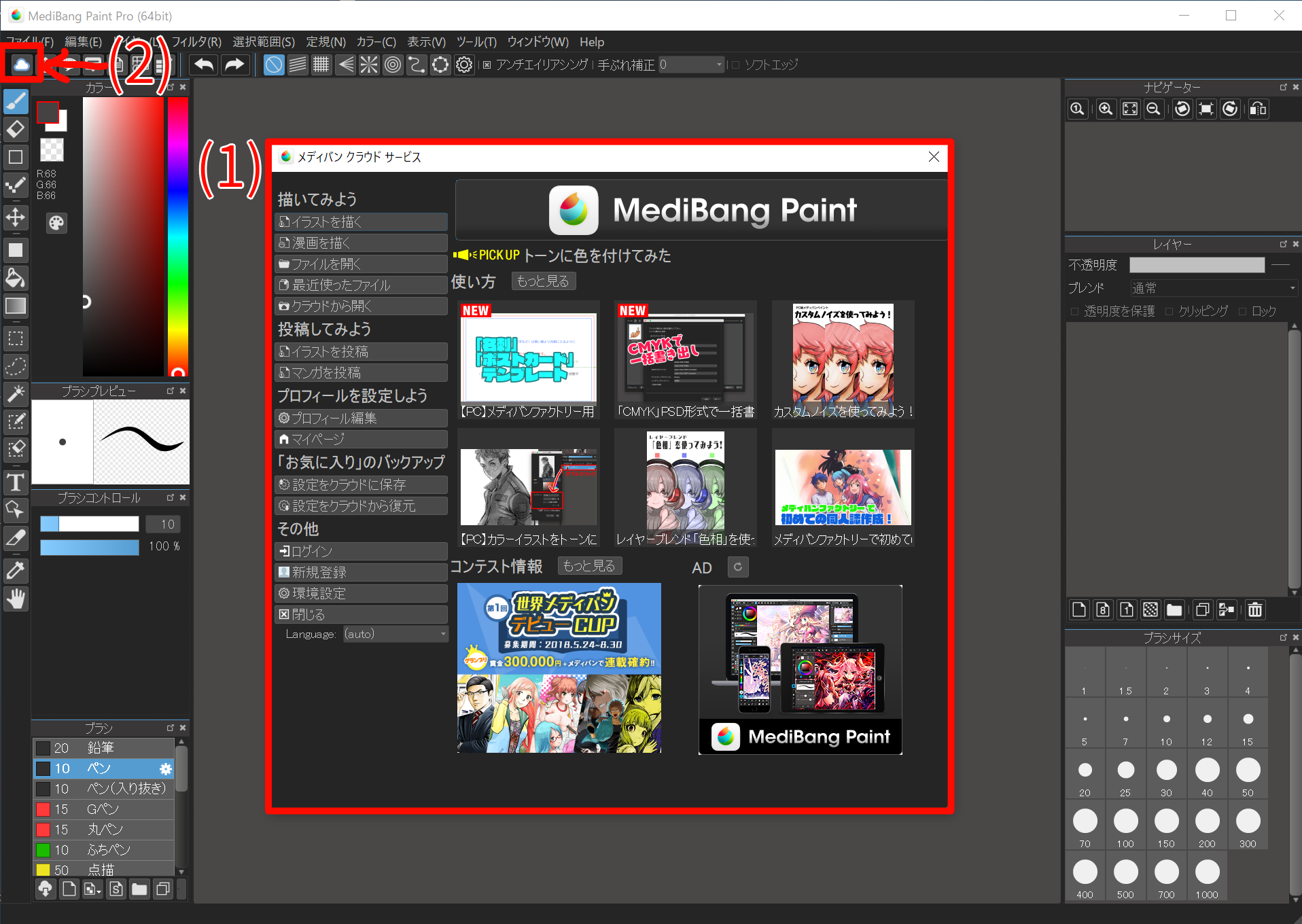Pop out the Brush Control panel
Screen dimensions: 1302x924
click(171, 497)
